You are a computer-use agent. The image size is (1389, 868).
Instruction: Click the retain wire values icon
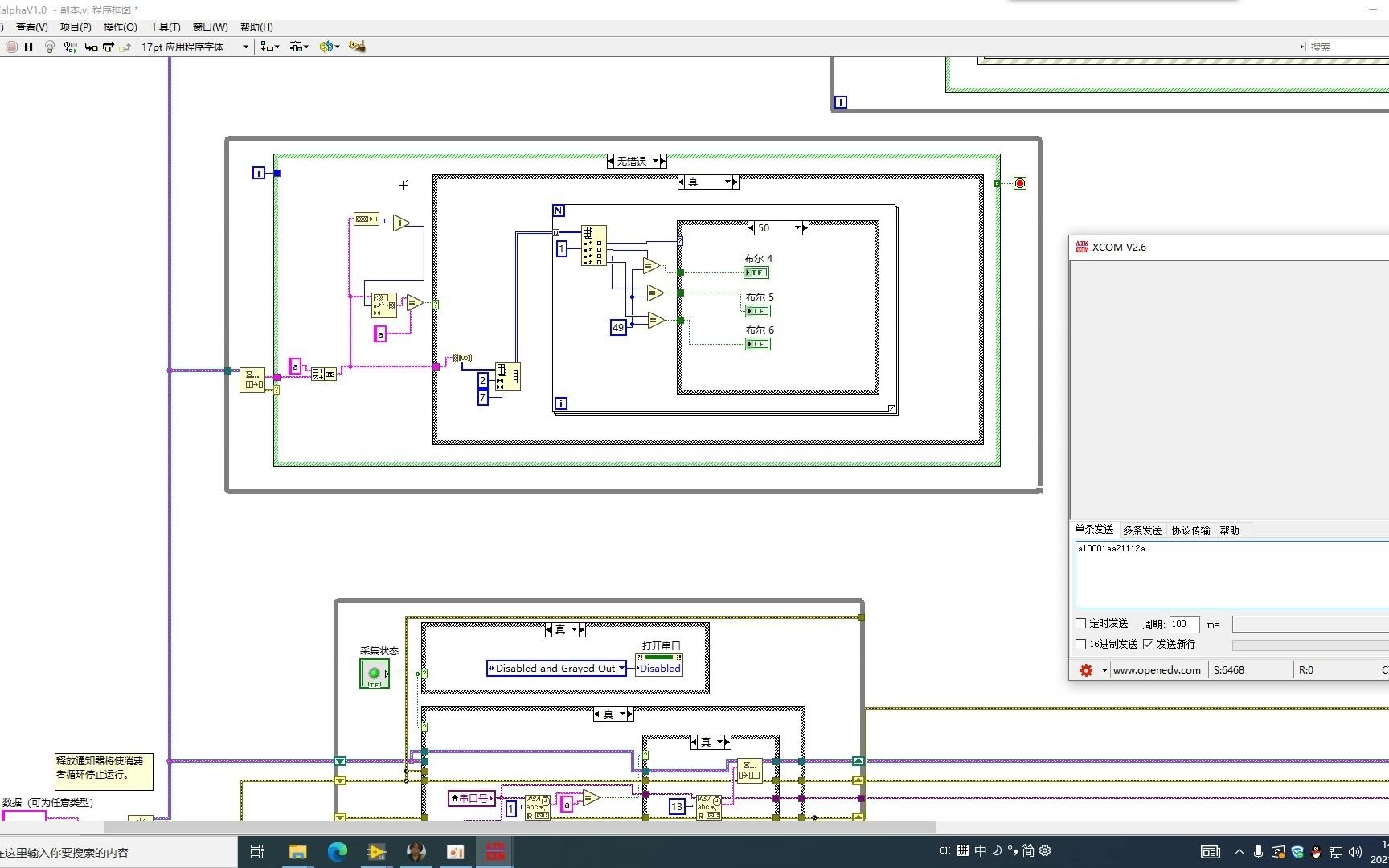71,47
